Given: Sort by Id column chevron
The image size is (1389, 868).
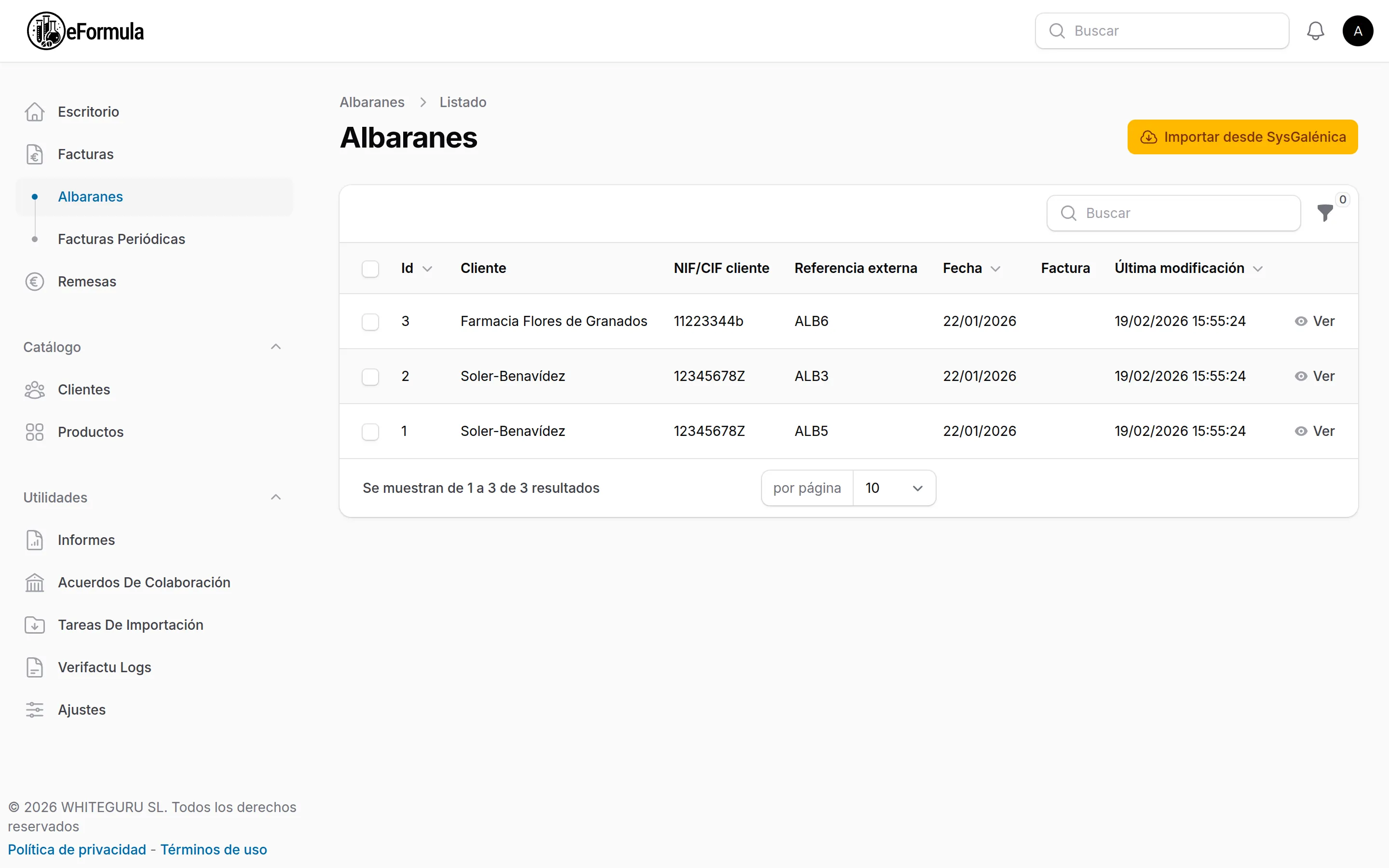Looking at the screenshot, I should point(427,269).
